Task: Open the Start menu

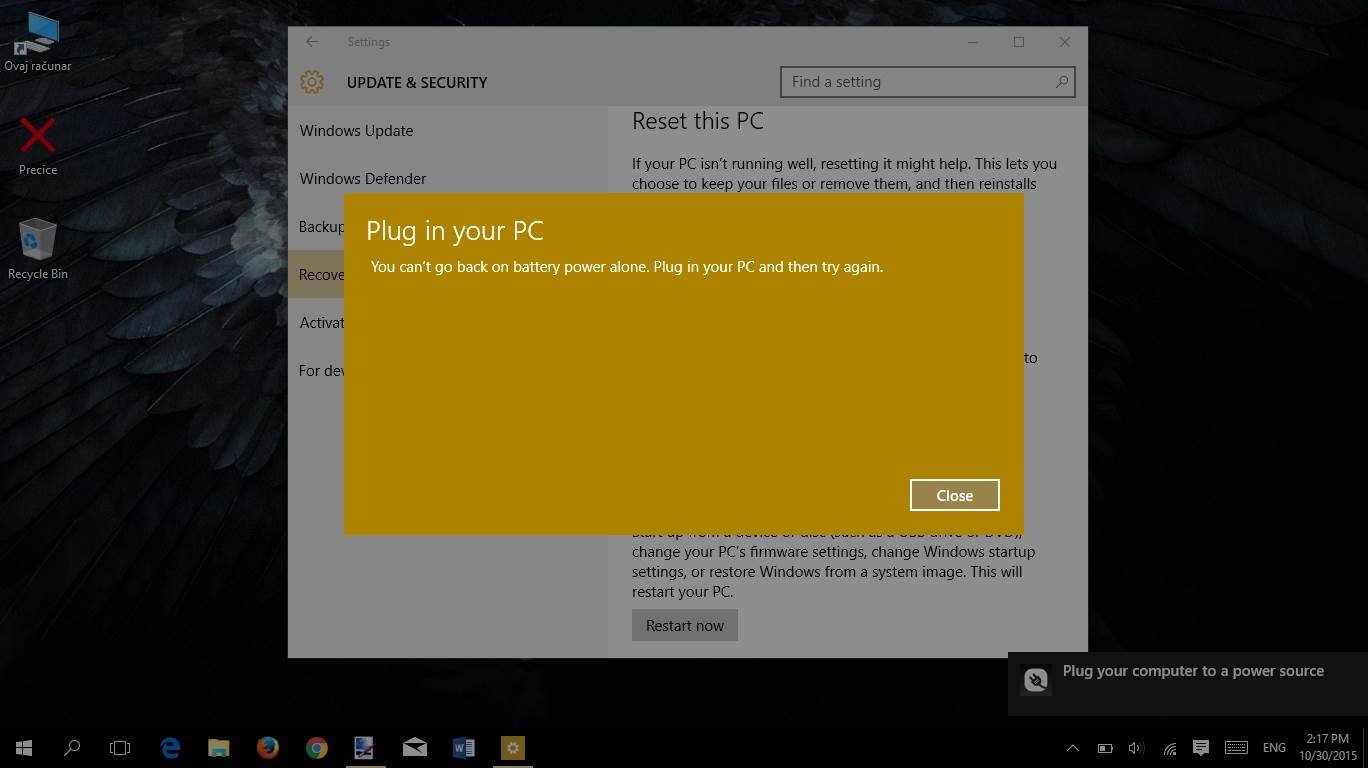Action: [24, 747]
